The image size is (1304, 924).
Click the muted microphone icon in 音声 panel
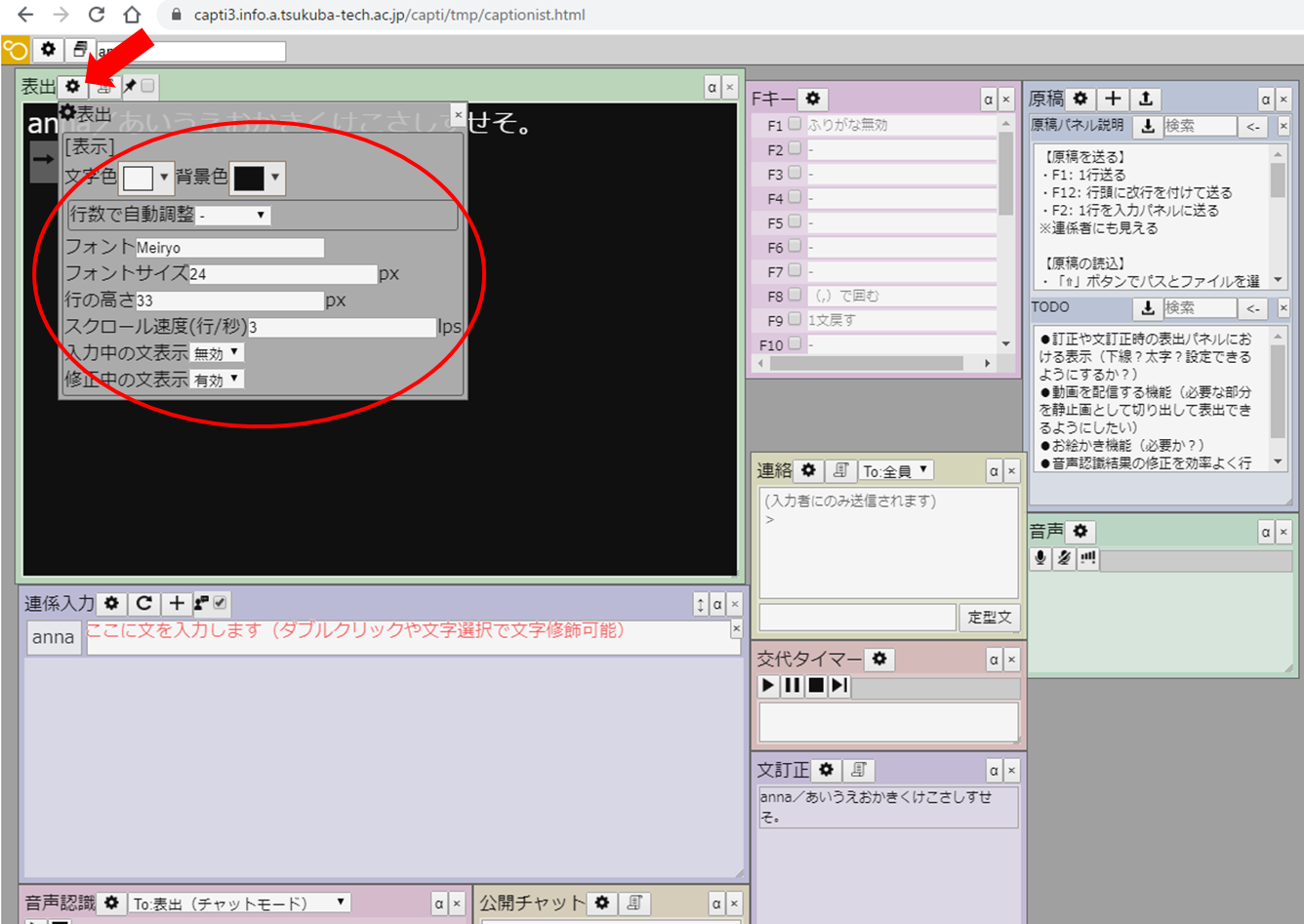coord(1064,558)
